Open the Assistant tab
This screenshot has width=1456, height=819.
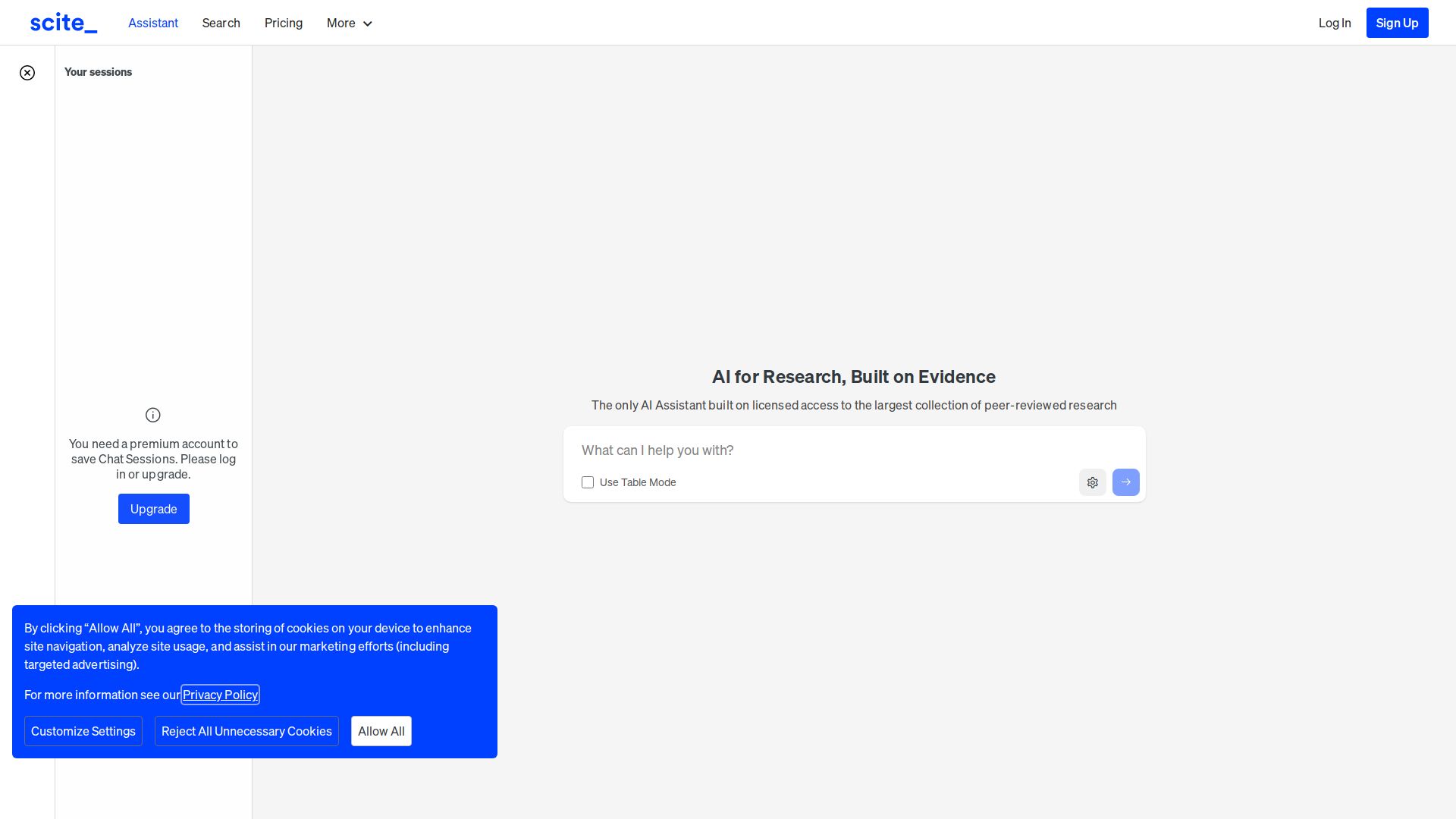point(153,23)
